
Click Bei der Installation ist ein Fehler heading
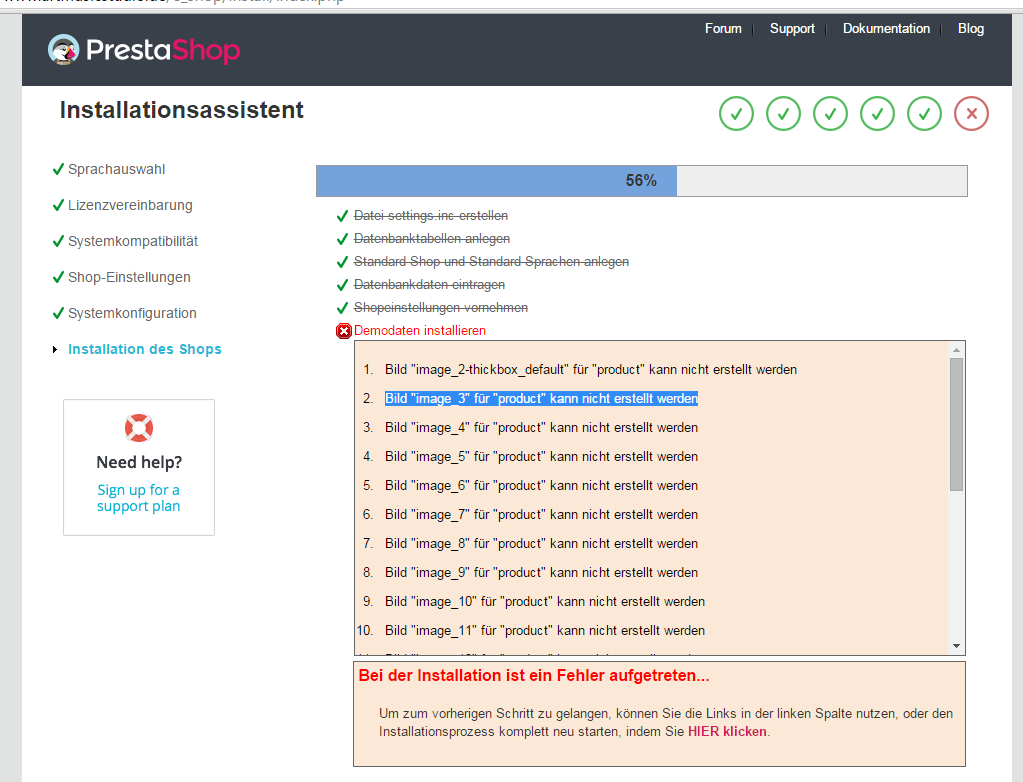point(534,676)
